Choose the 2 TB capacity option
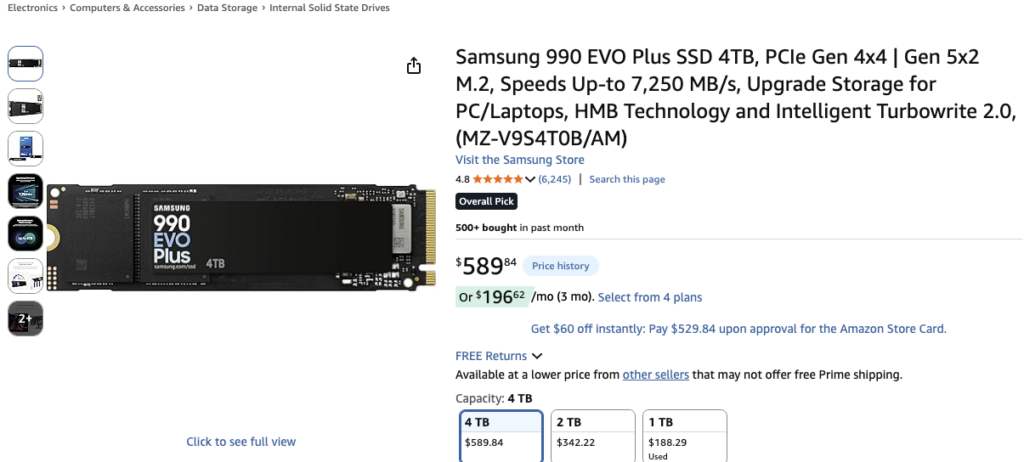1024x462 pixels. [592, 434]
